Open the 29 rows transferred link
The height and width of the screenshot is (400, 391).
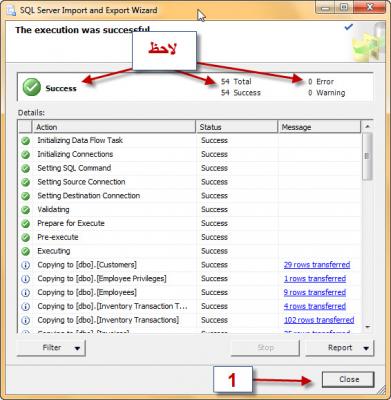(x=317, y=265)
